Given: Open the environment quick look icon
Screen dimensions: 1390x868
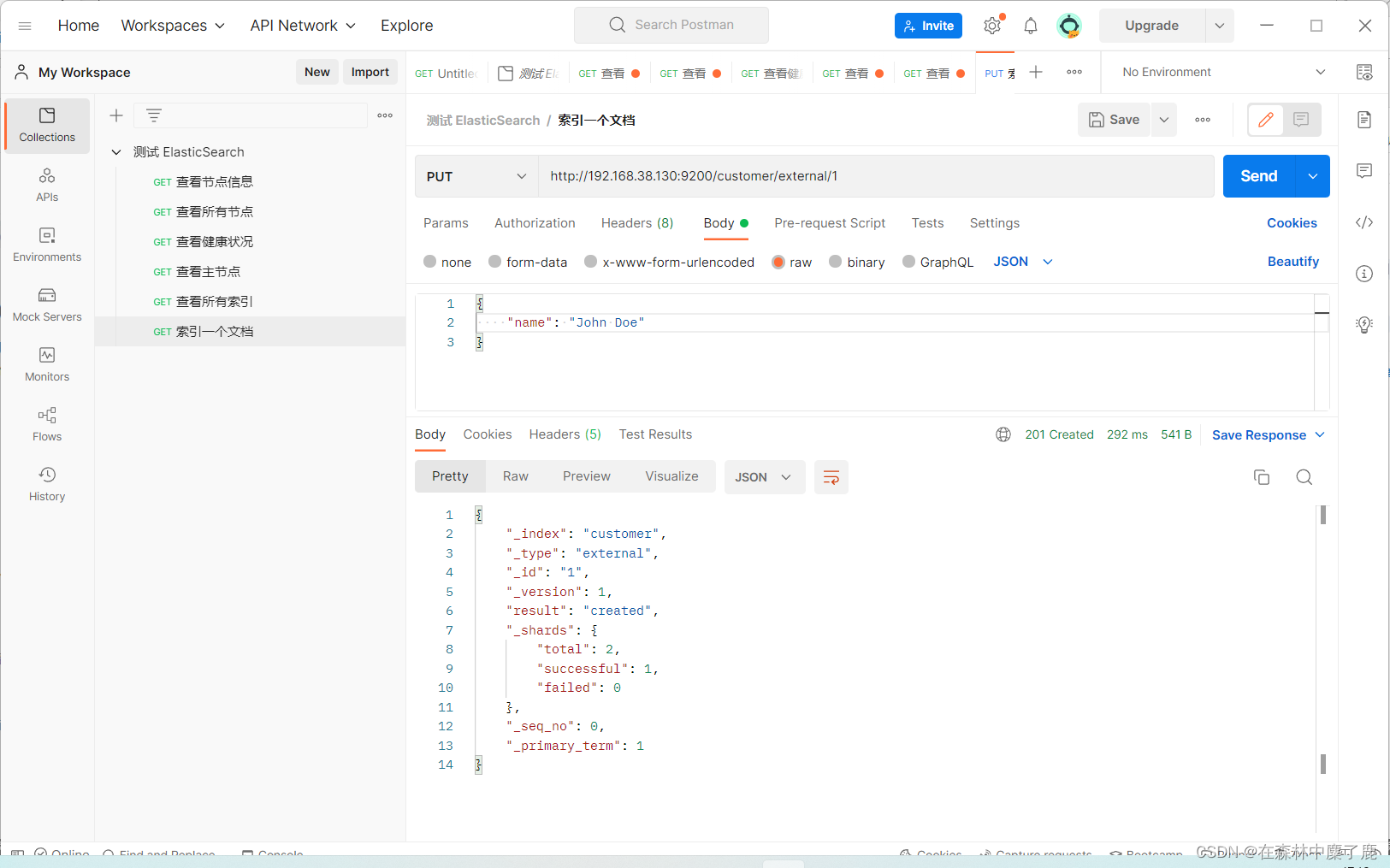Looking at the screenshot, I should [x=1364, y=72].
